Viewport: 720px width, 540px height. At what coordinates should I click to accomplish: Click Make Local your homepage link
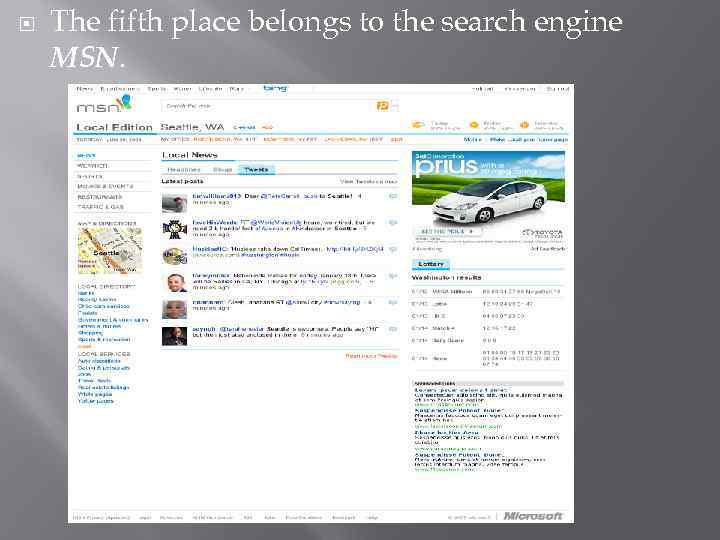coord(529,139)
